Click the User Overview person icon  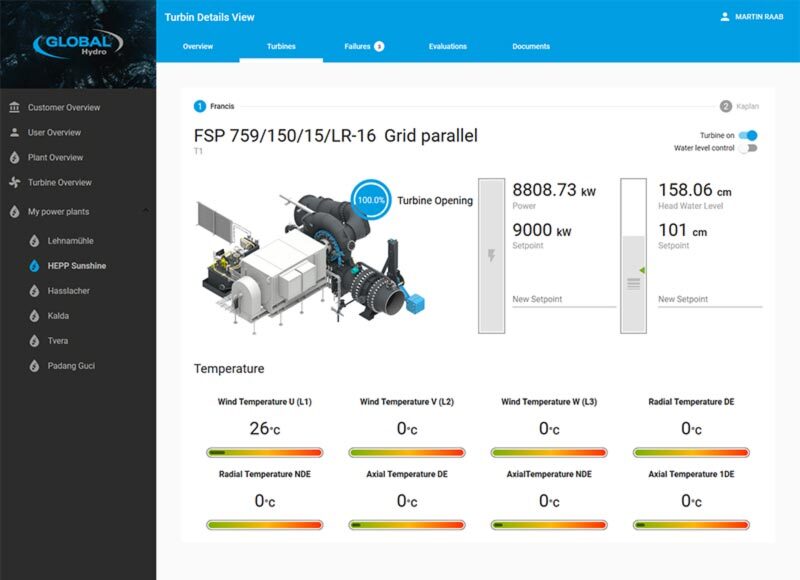[14, 132]
